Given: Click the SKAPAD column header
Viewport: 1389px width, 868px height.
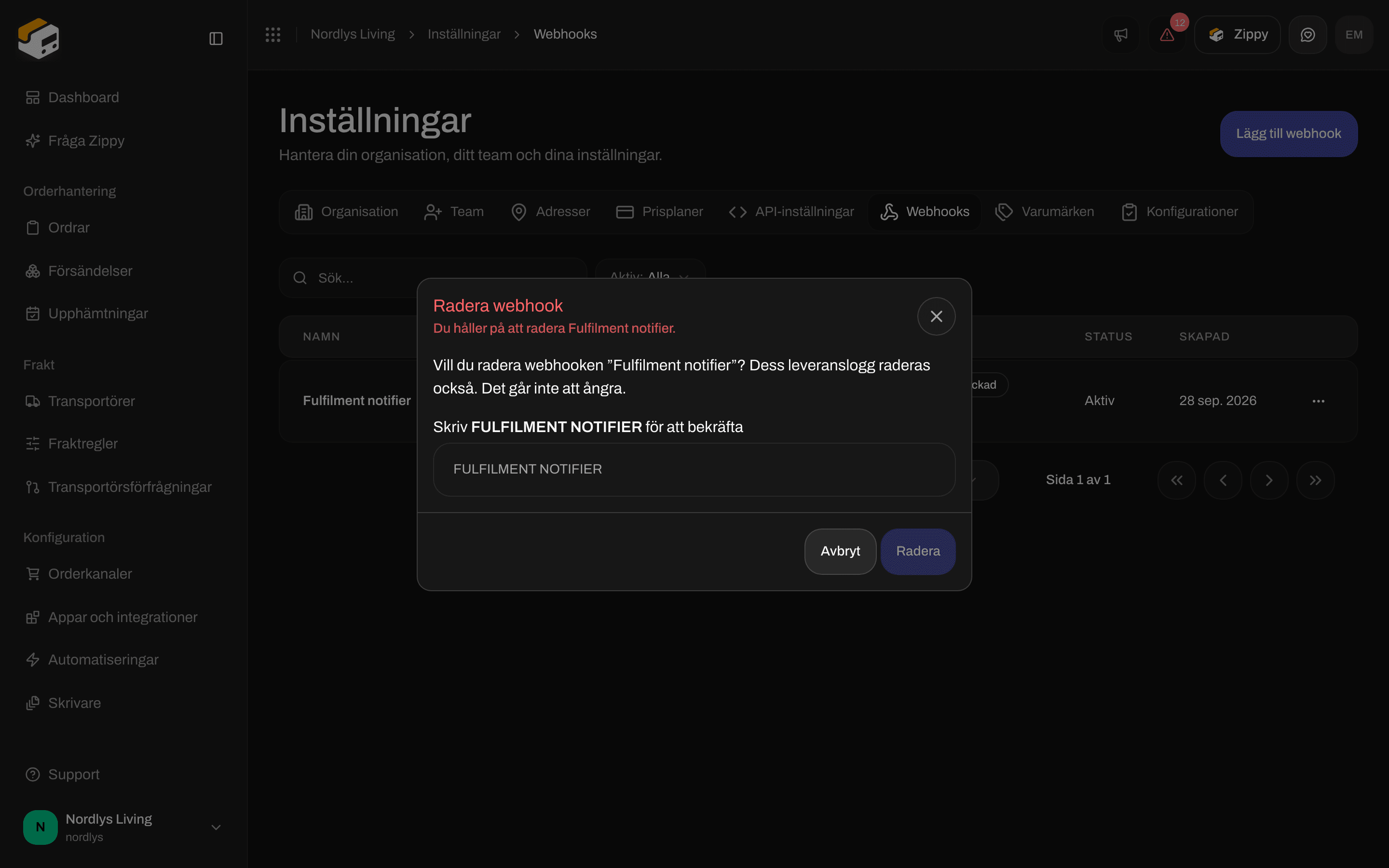Looking at the screenshot, I should [x=1204, y=337].
